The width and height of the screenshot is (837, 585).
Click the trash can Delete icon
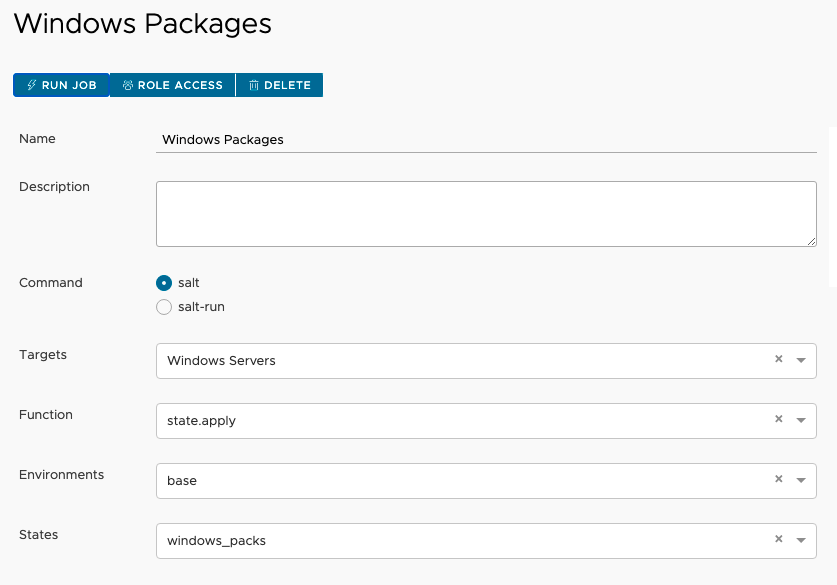(254, 86)
